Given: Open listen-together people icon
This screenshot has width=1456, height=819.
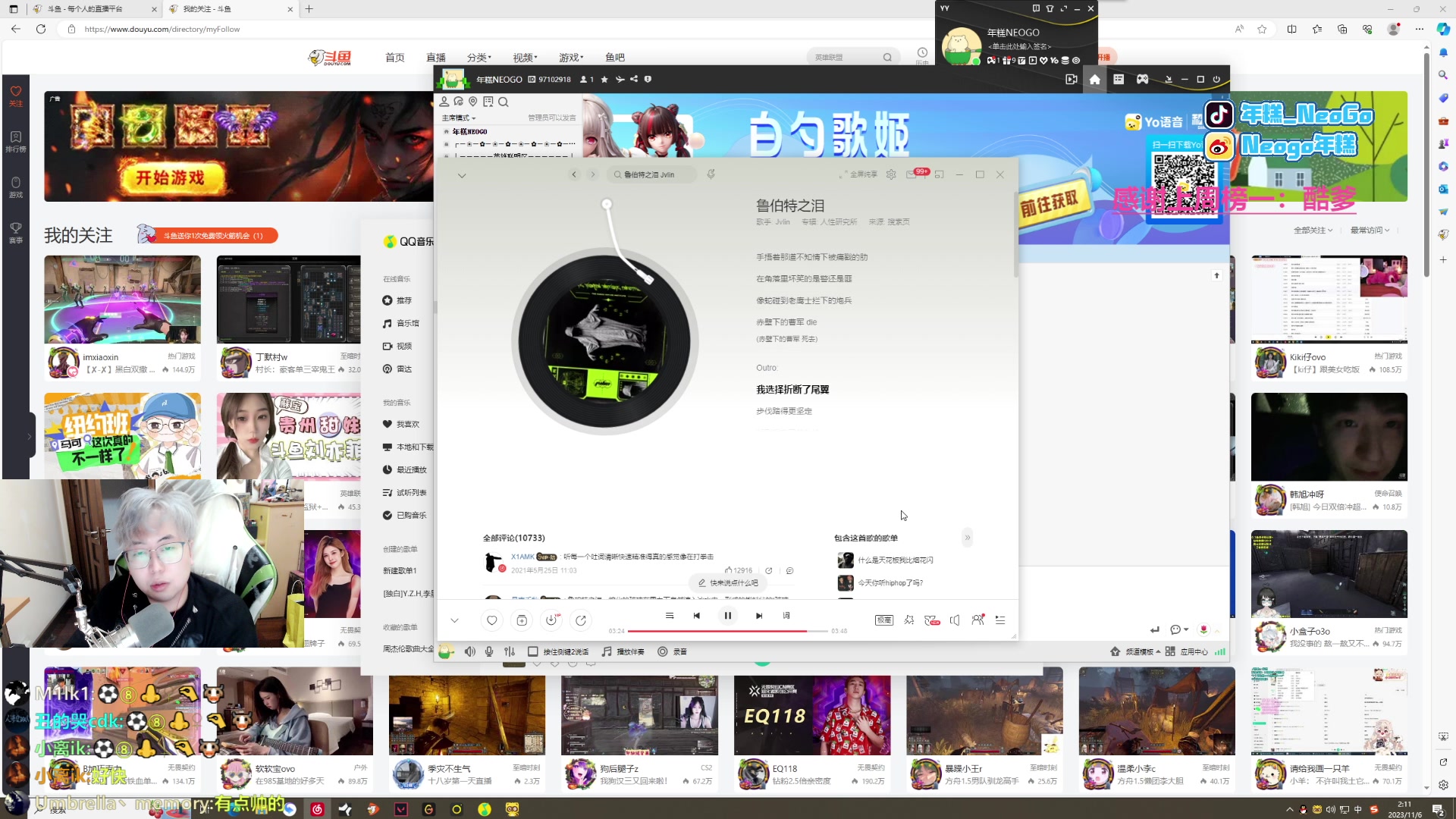Looking at the screenshot, I should (978, 620).
